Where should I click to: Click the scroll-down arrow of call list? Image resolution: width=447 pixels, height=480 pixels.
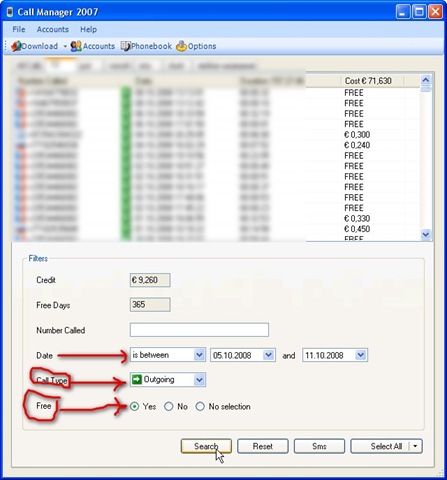(x=425, y=234)
